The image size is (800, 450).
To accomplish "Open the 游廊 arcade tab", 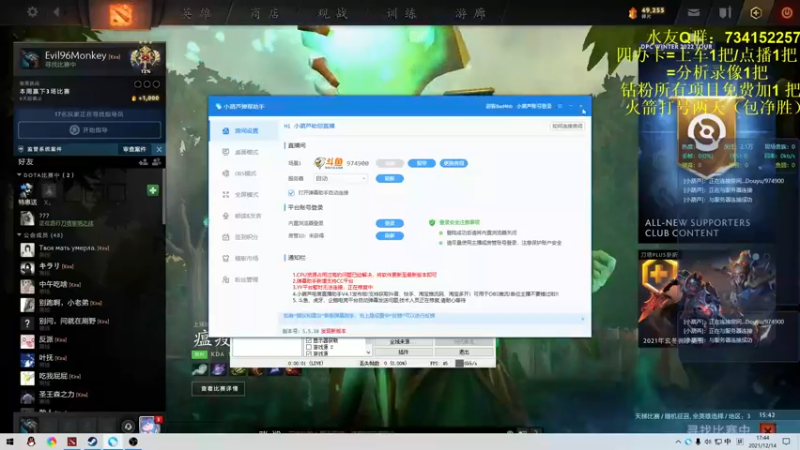I will pyautogui.click(x=470, y=13).
